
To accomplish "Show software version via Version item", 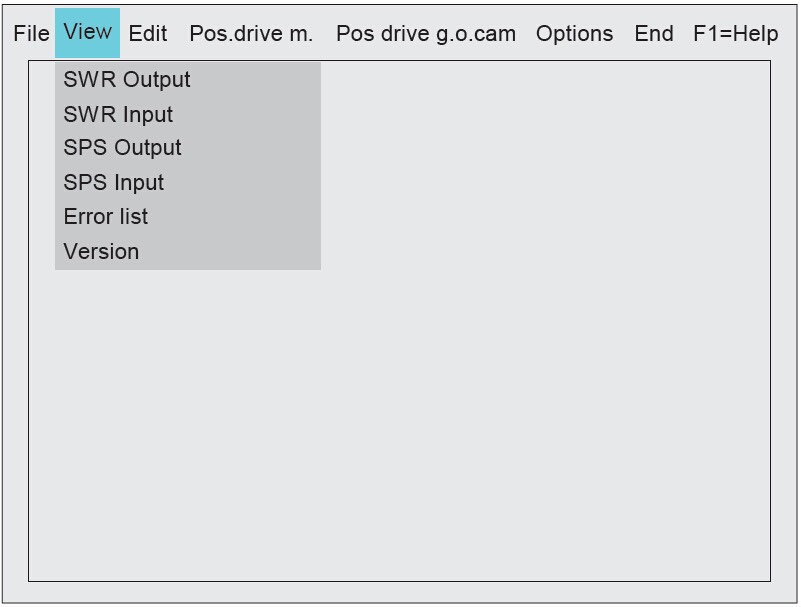I will [187, 251].
